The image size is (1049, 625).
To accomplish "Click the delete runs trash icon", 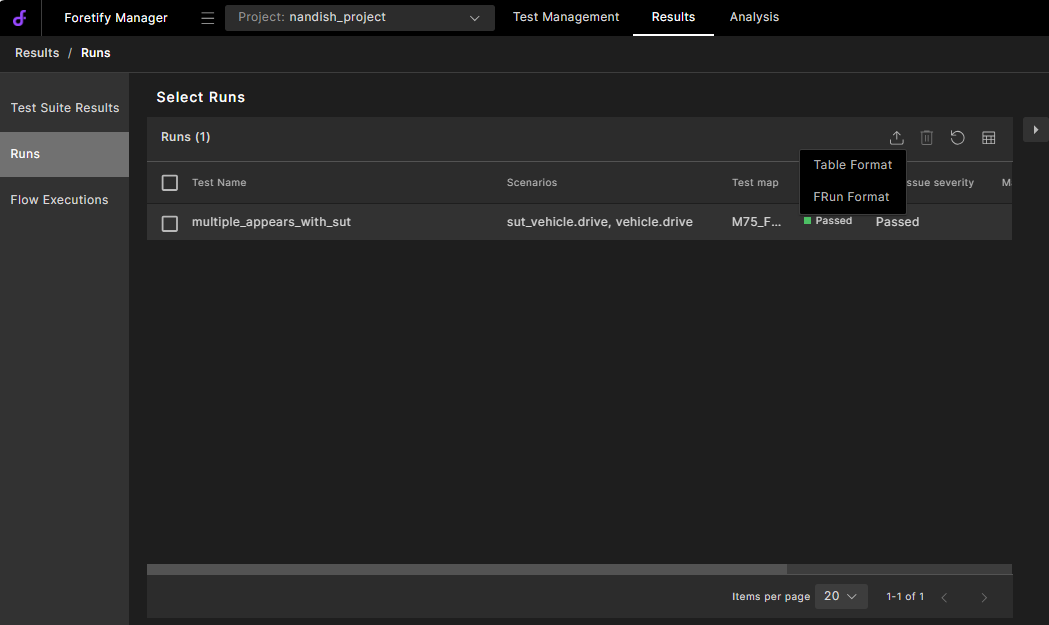I will pyautogui.click(x=927, y=138).
